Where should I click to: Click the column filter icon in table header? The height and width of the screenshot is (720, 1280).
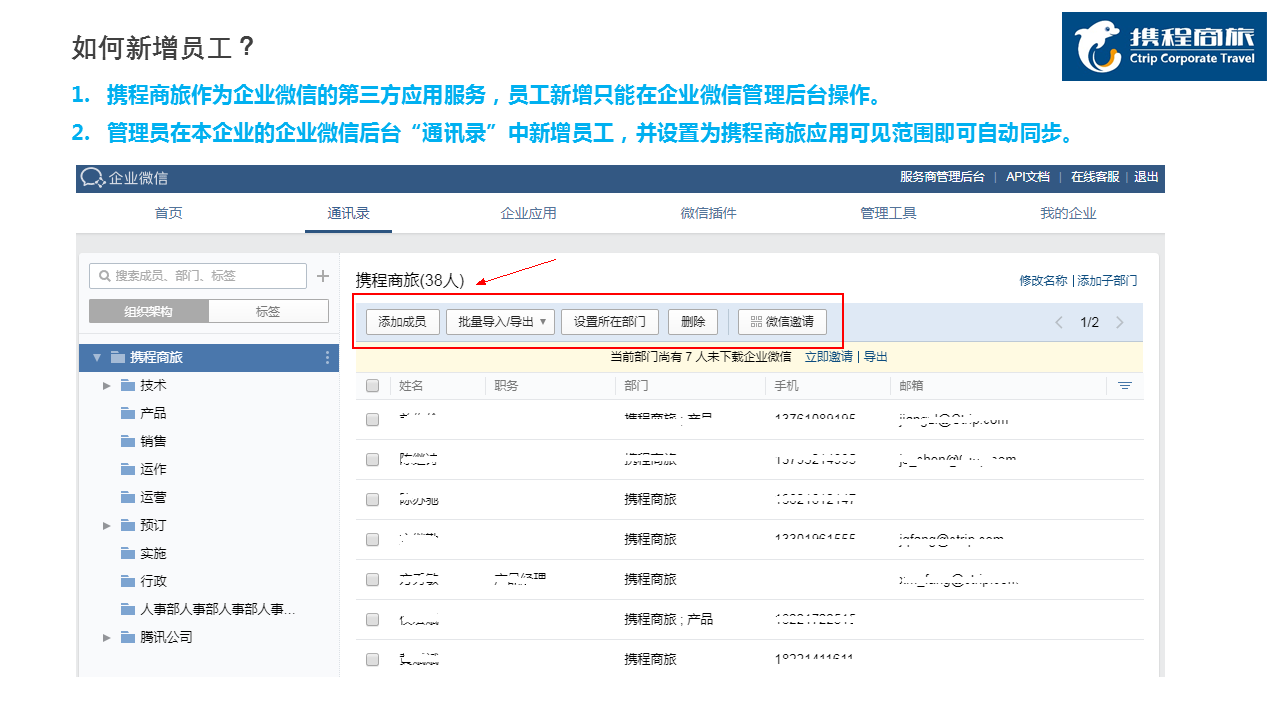click(1125, 385)
